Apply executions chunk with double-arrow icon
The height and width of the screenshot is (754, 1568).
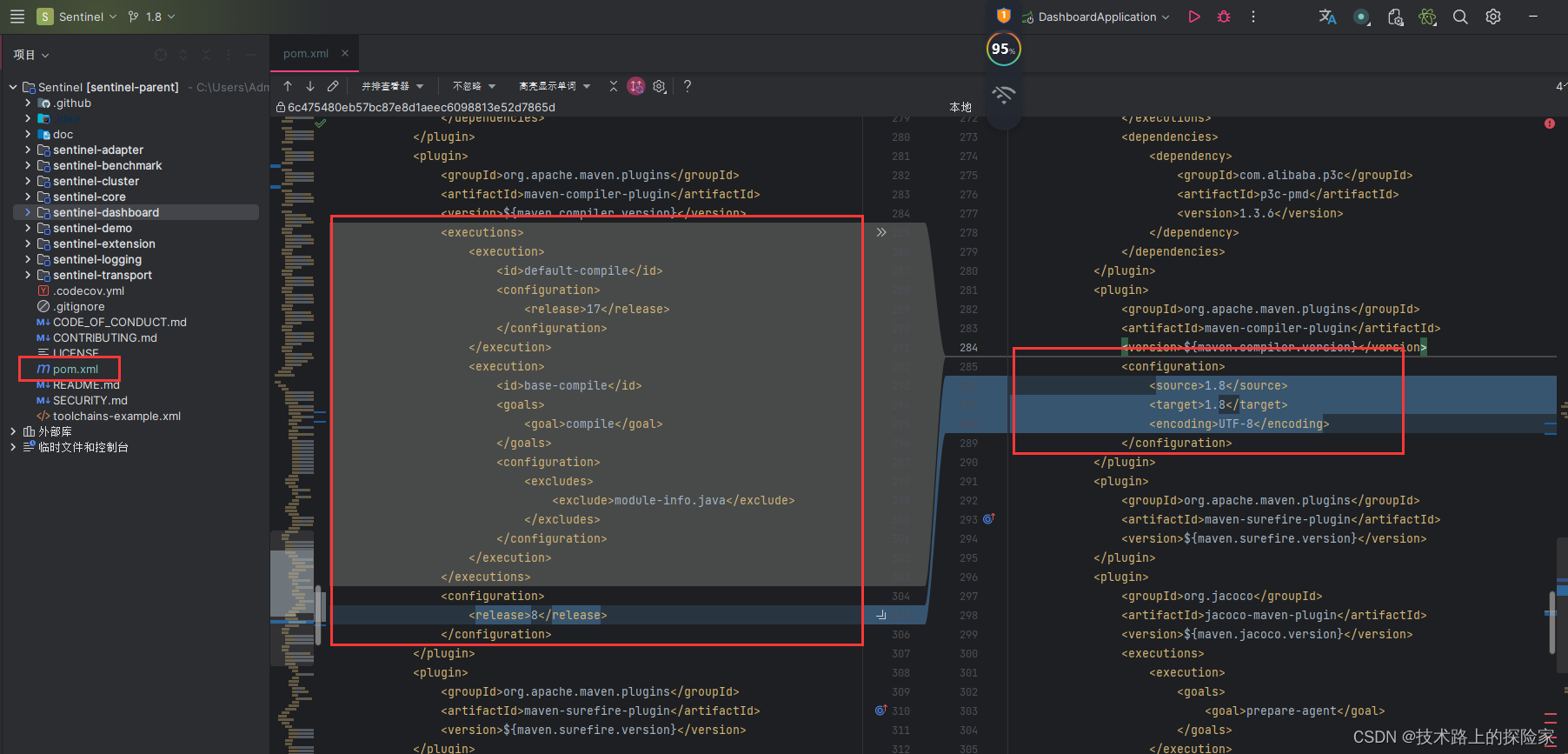pyautogui.click(x=881, y=232)
